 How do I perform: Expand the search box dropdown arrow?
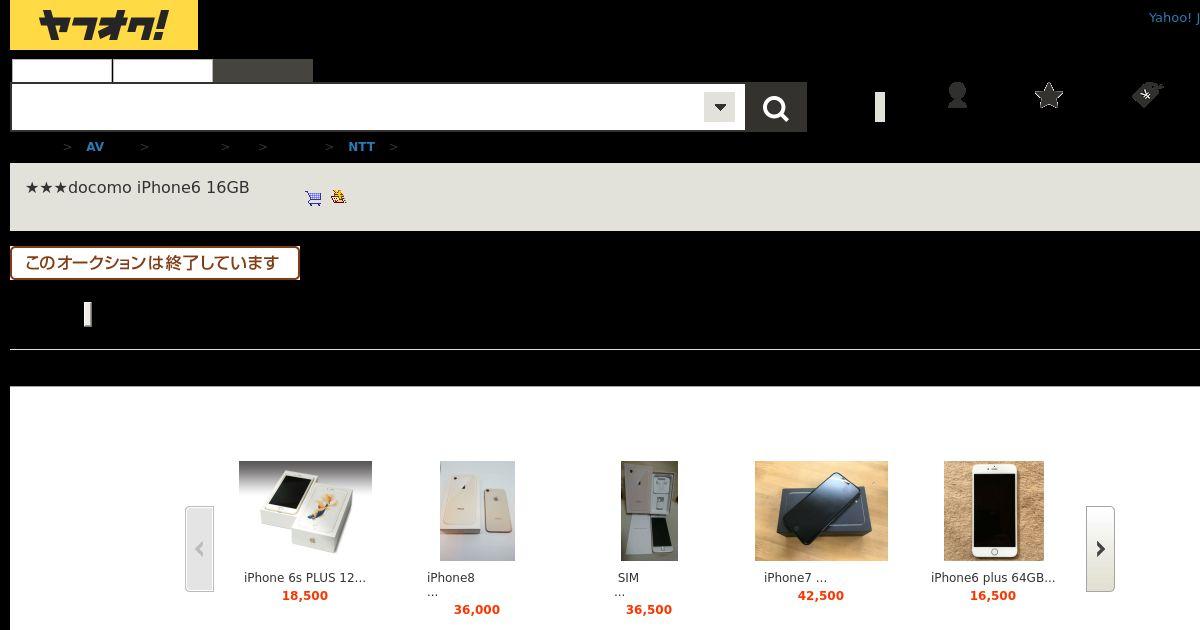click(x=719, y=107)
